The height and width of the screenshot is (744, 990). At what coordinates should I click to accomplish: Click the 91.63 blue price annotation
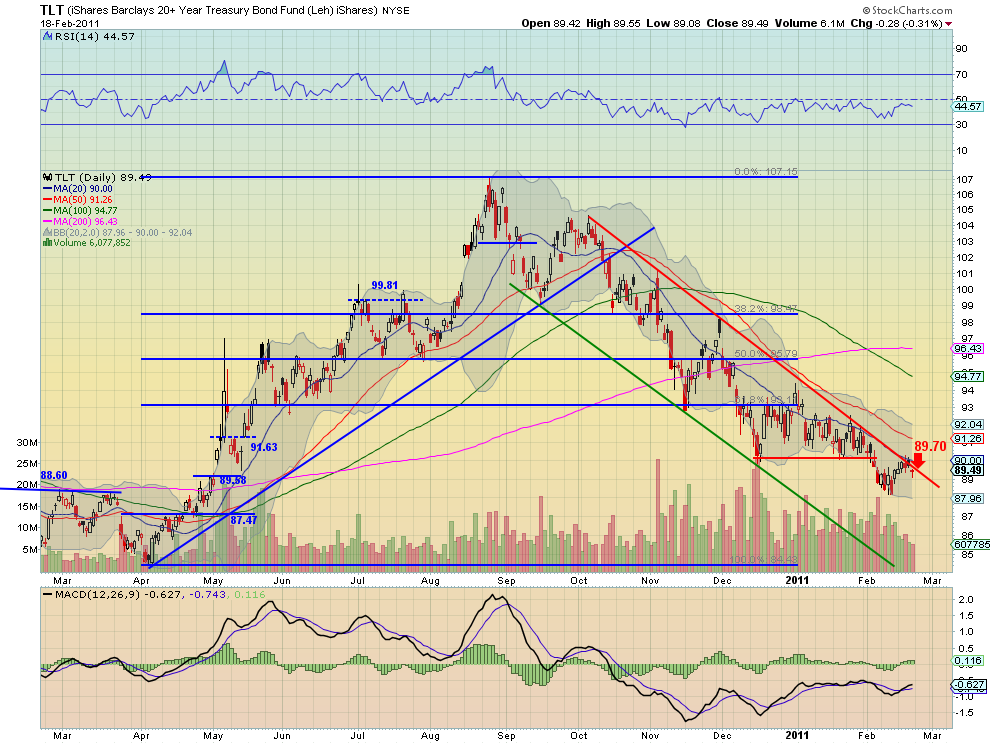[x=264, y=447]
